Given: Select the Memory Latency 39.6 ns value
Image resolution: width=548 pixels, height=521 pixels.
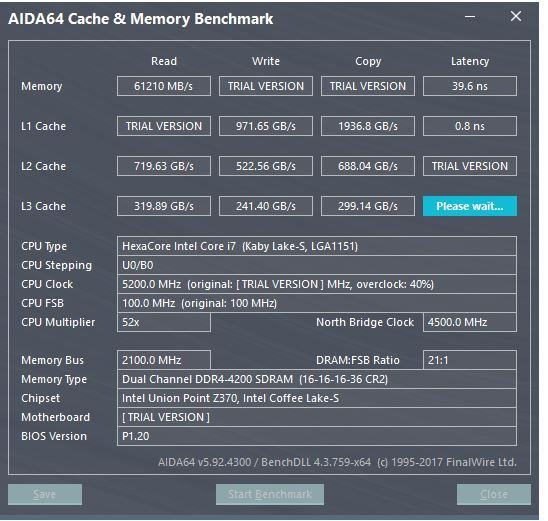Looking at the screenshot, I should (470, 86).
